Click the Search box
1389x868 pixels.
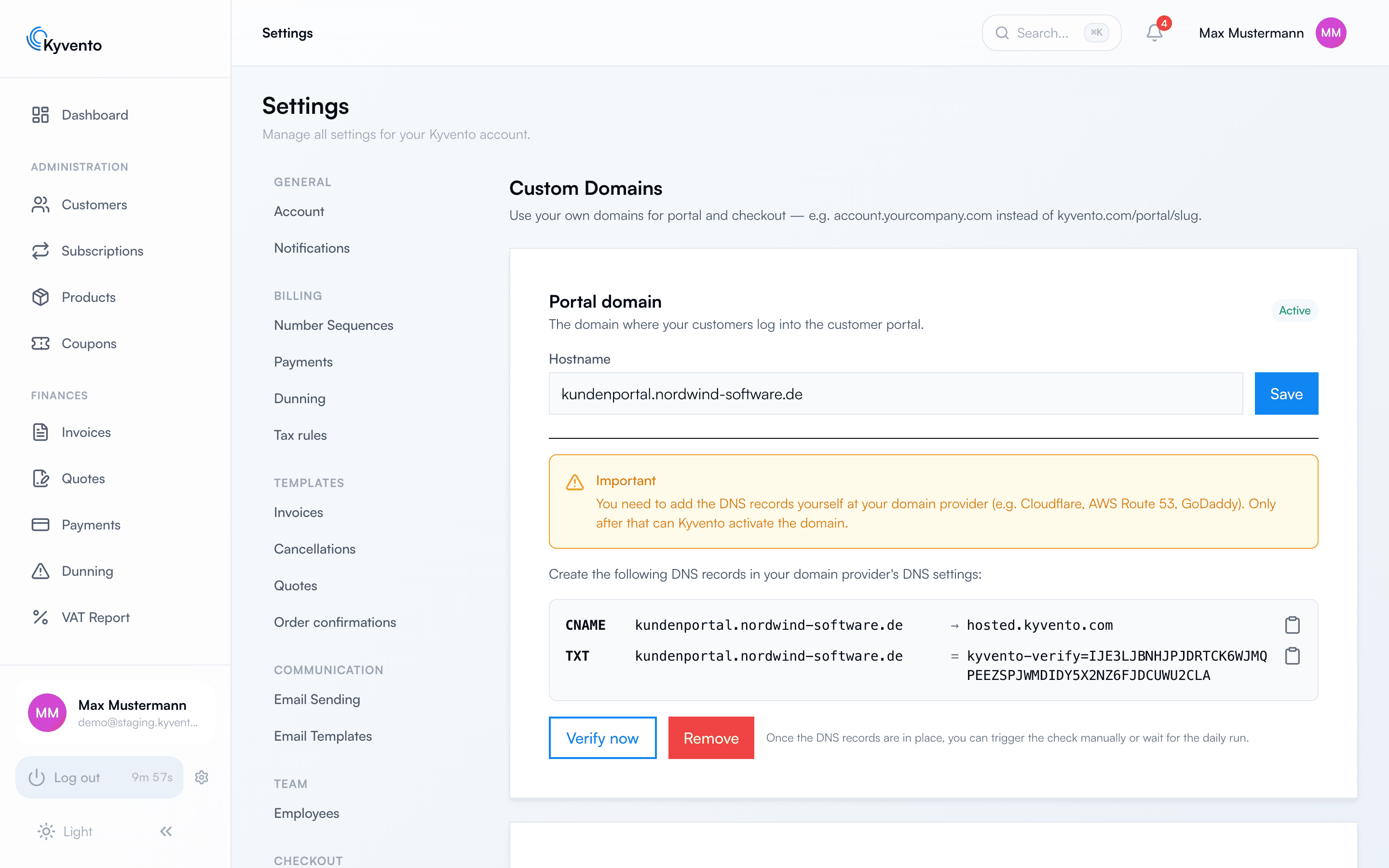click(x=1051, y=33)
